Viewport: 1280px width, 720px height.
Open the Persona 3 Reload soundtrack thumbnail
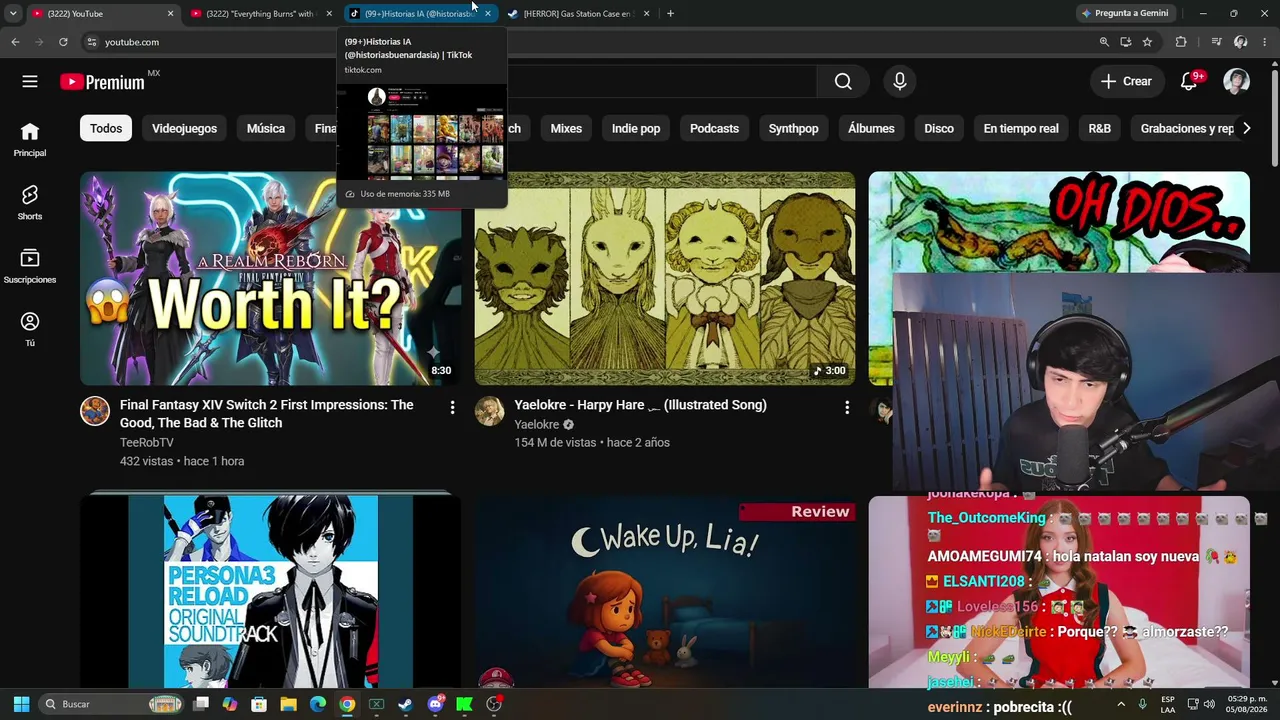271,590
